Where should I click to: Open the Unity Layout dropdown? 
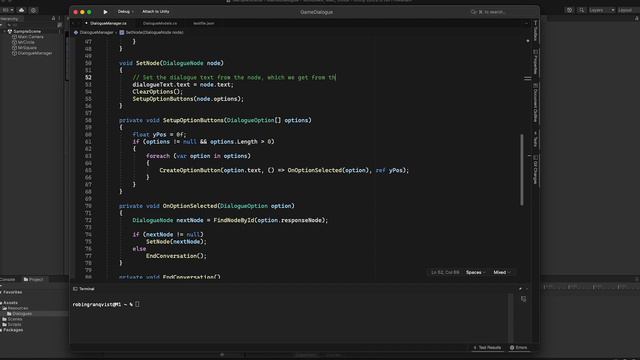(628, 10)
